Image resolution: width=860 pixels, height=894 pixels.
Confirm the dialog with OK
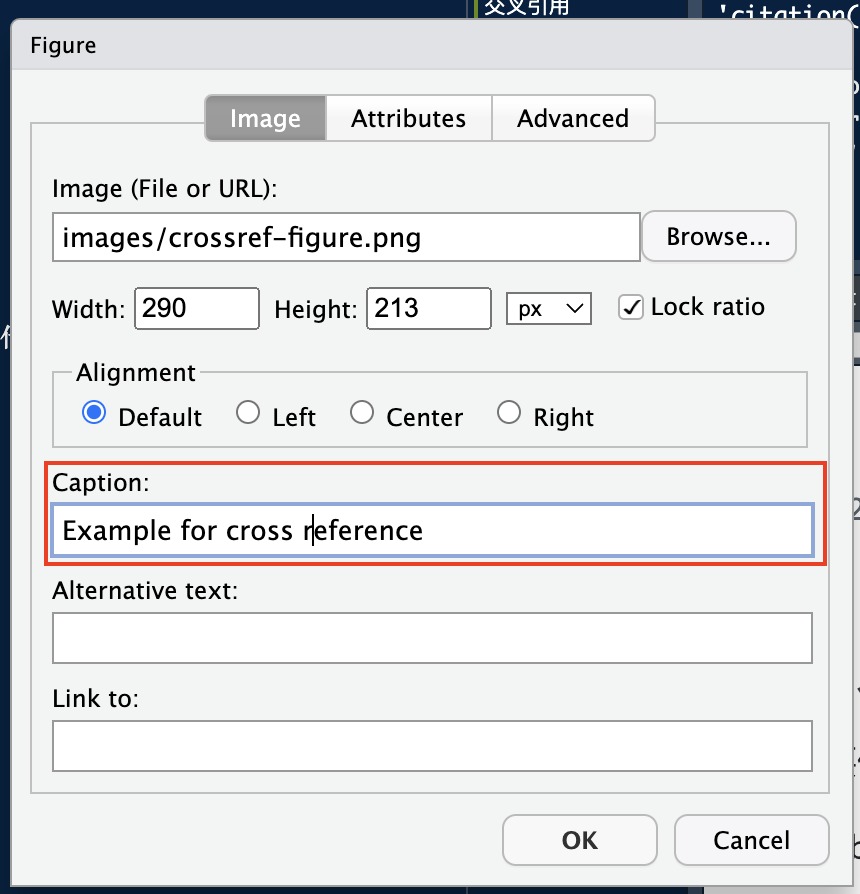click(580, 840)
